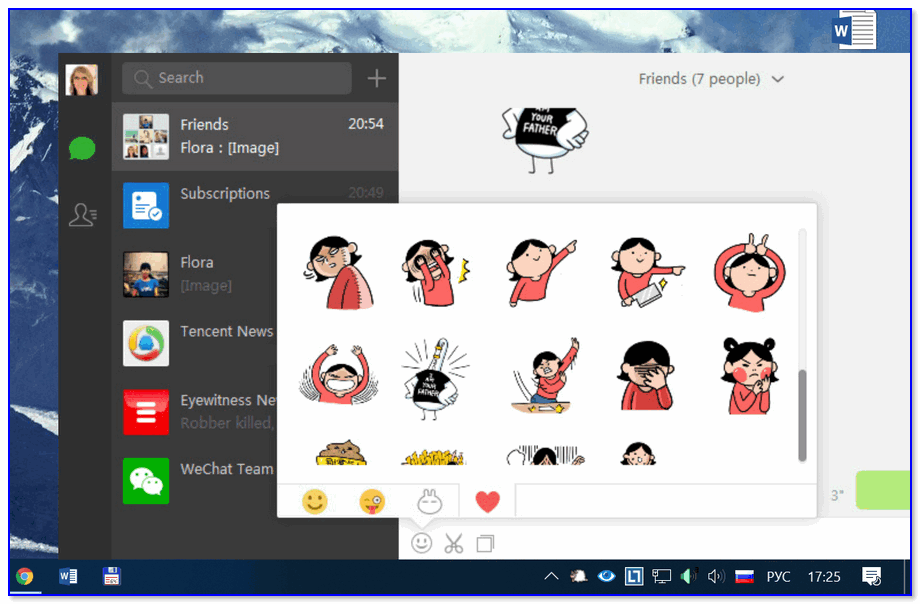Click the user profile avatar photo

point(82,80)
